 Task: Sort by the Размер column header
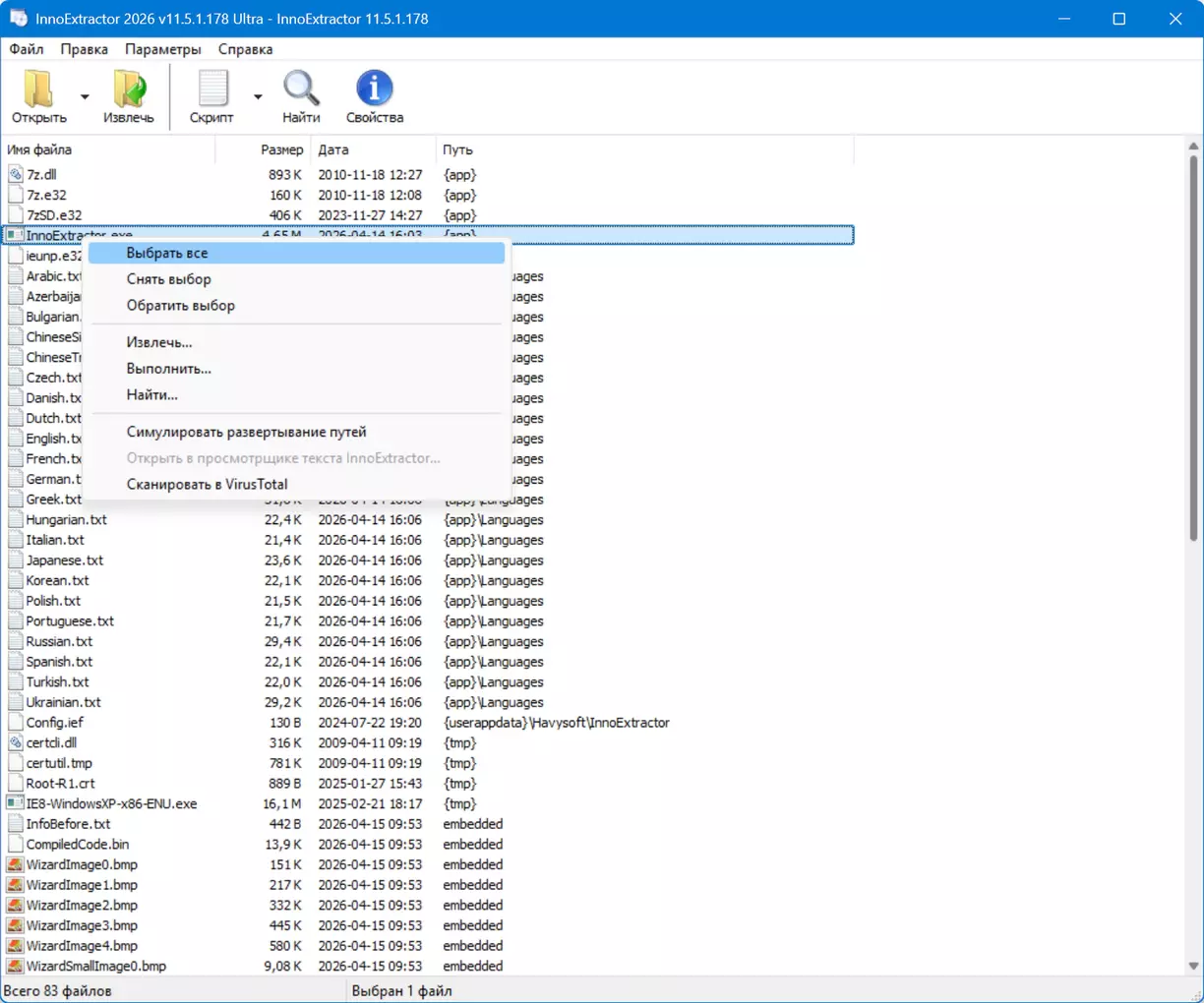[281, 149]
